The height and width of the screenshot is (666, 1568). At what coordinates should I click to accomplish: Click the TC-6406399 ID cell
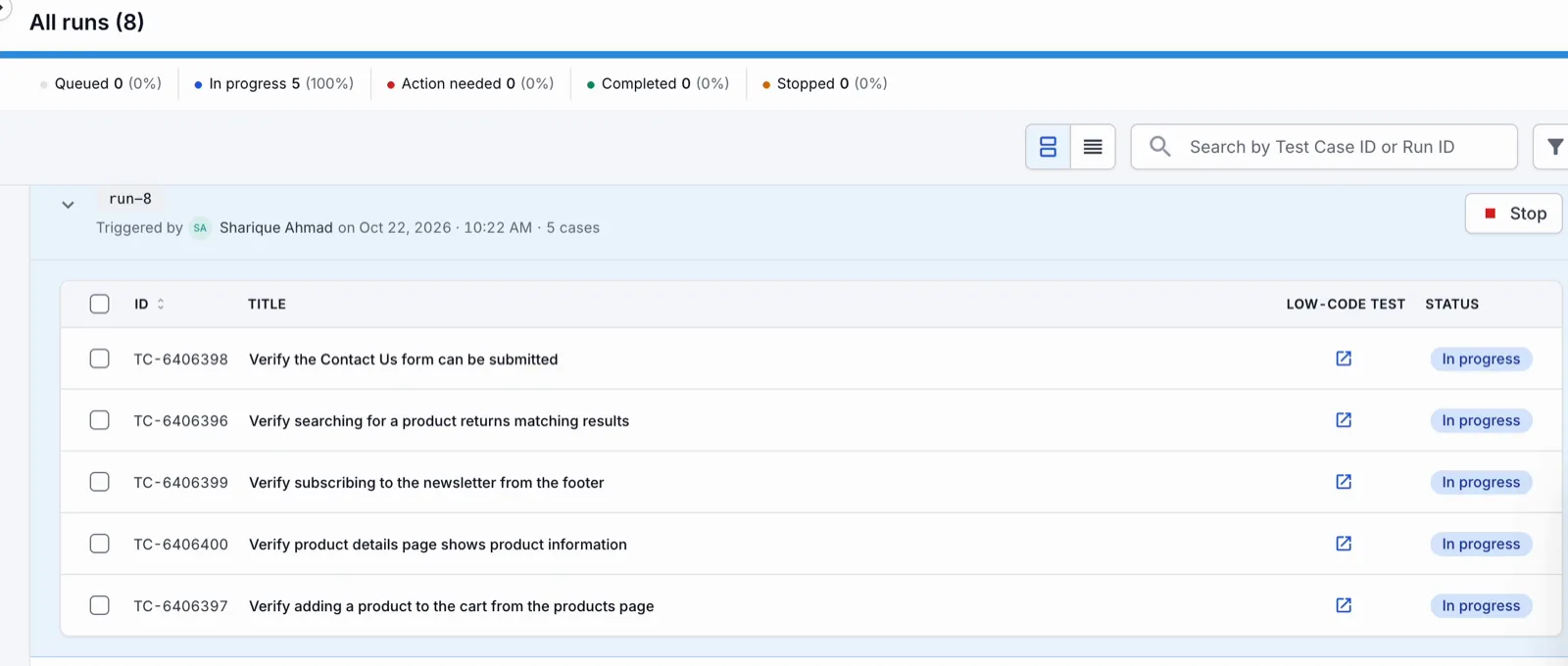[181, 483]
